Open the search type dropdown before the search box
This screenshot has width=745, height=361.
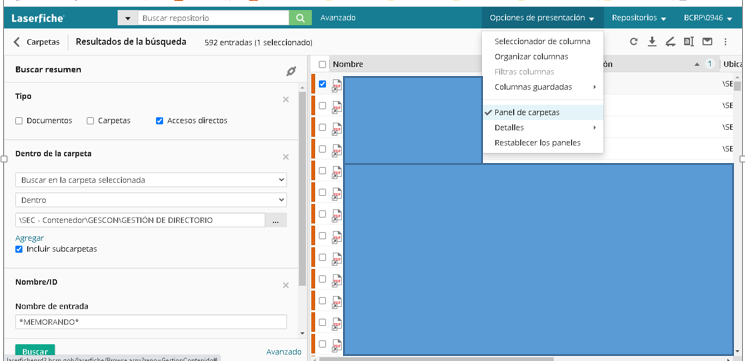[127, 18]
